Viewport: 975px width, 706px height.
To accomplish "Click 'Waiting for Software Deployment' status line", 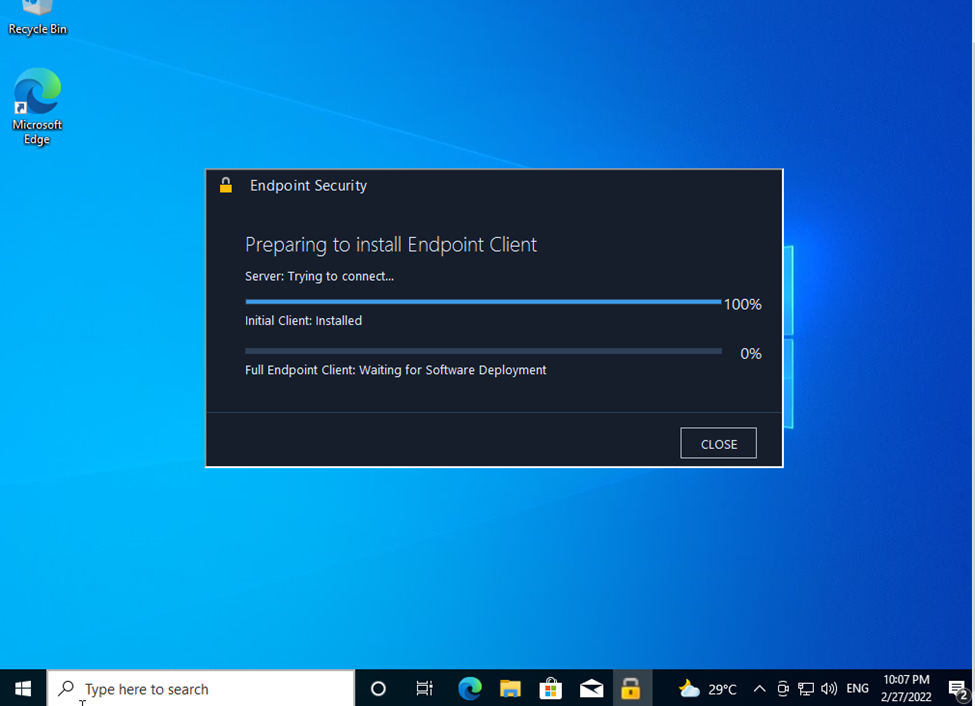I will click(395, 370).
